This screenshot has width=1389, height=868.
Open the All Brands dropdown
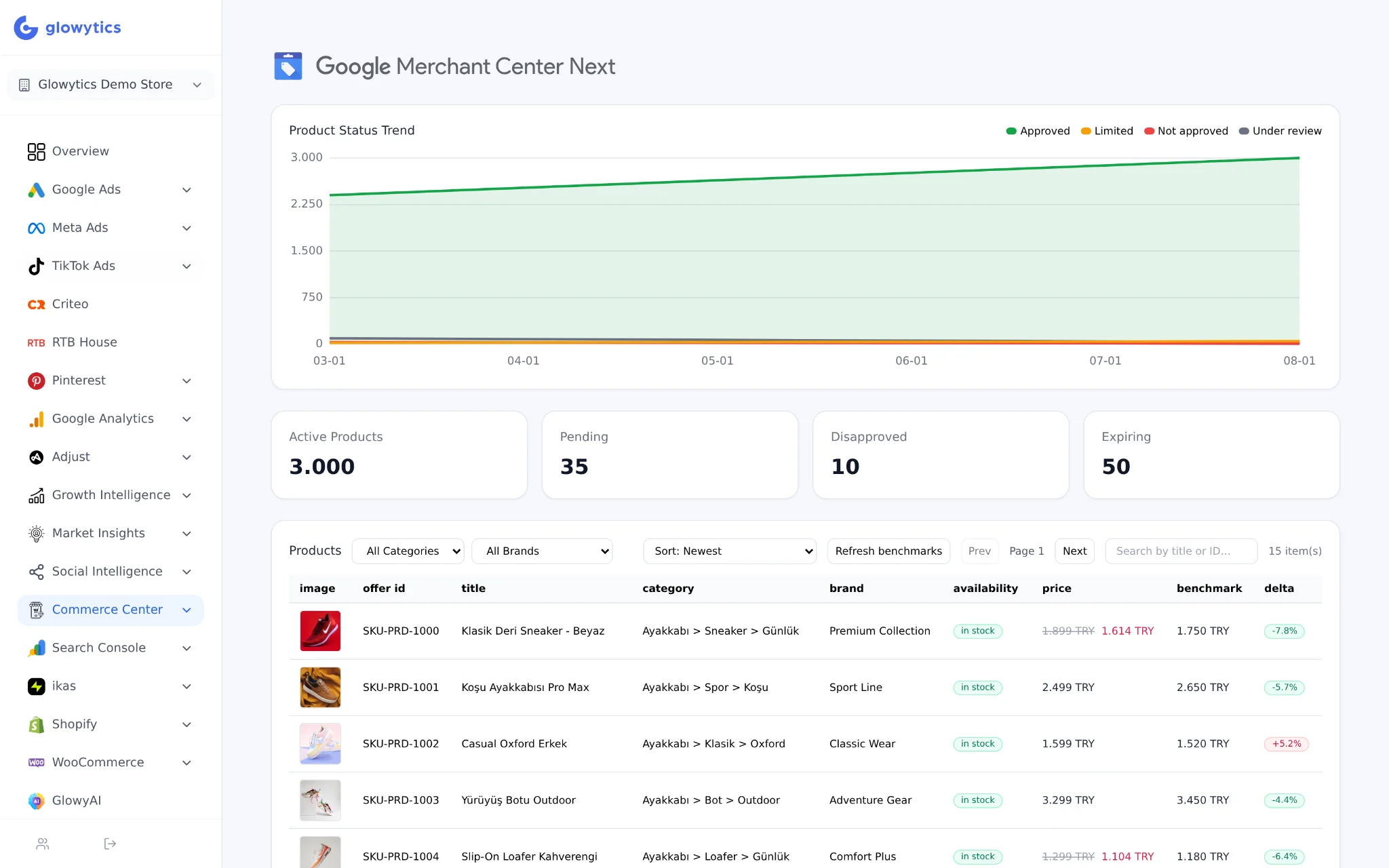tap(542, 551)
